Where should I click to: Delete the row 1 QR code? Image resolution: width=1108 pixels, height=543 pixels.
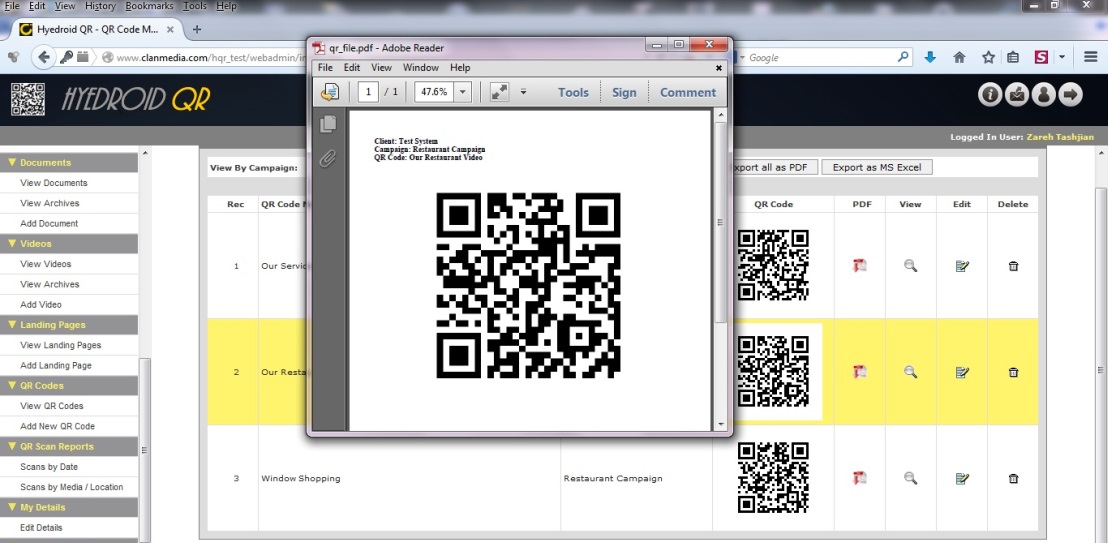tap(1013, 266)
